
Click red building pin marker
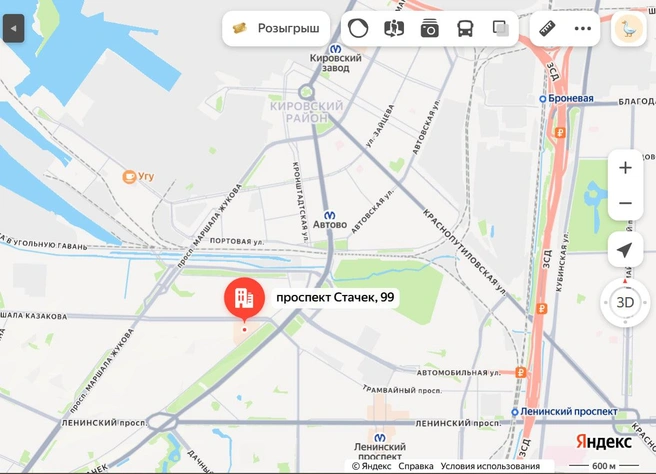tap(244, 300)
